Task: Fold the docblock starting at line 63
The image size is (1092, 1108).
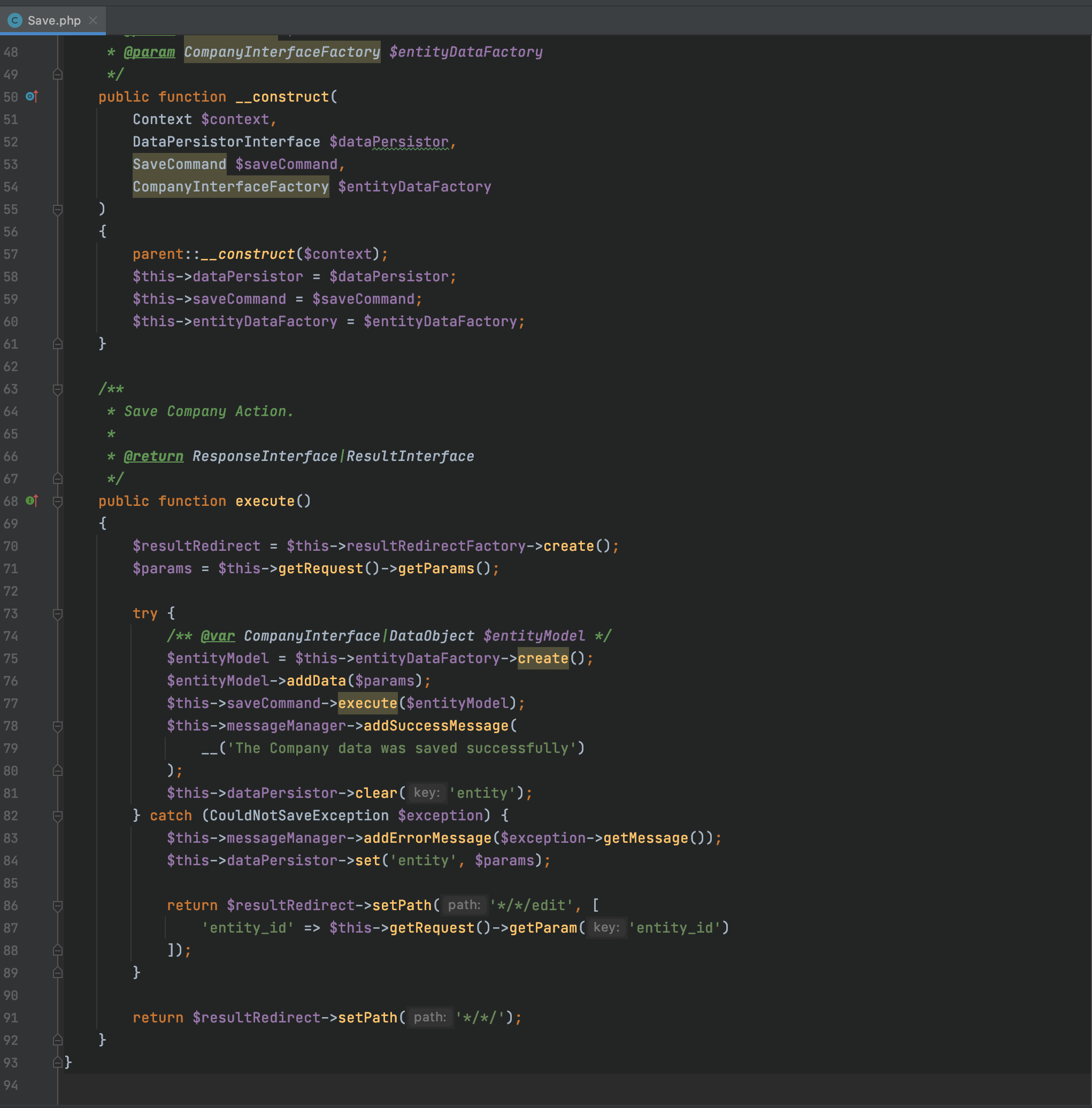Action: 58,390
